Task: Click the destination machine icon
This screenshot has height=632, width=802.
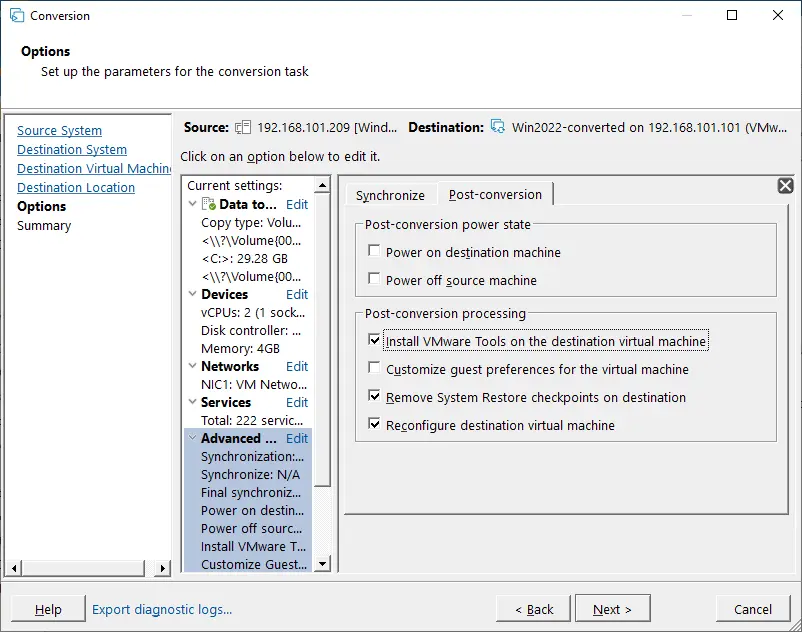Action: click(498, 126)
